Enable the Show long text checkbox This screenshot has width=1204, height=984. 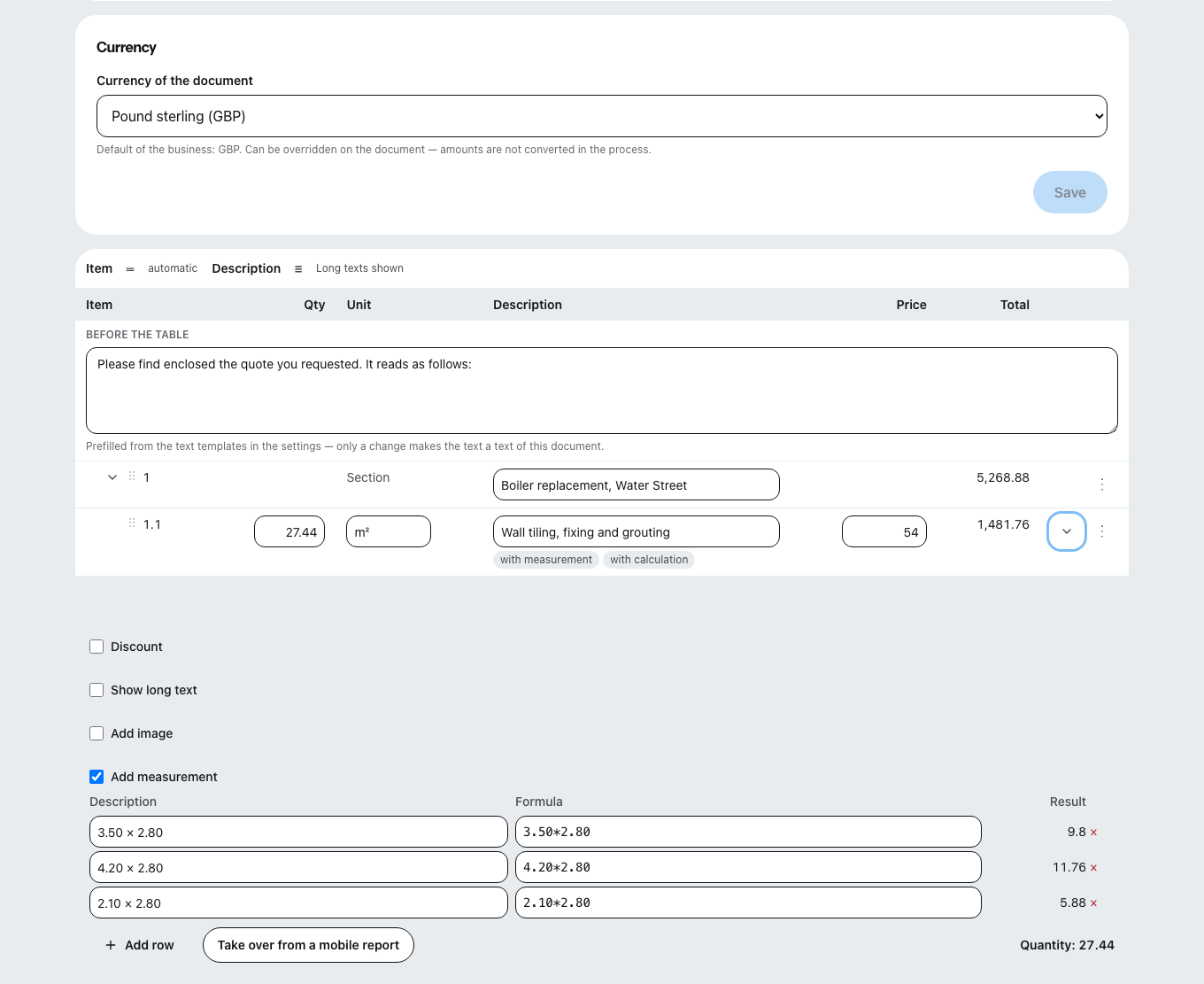tap(96, 690)
